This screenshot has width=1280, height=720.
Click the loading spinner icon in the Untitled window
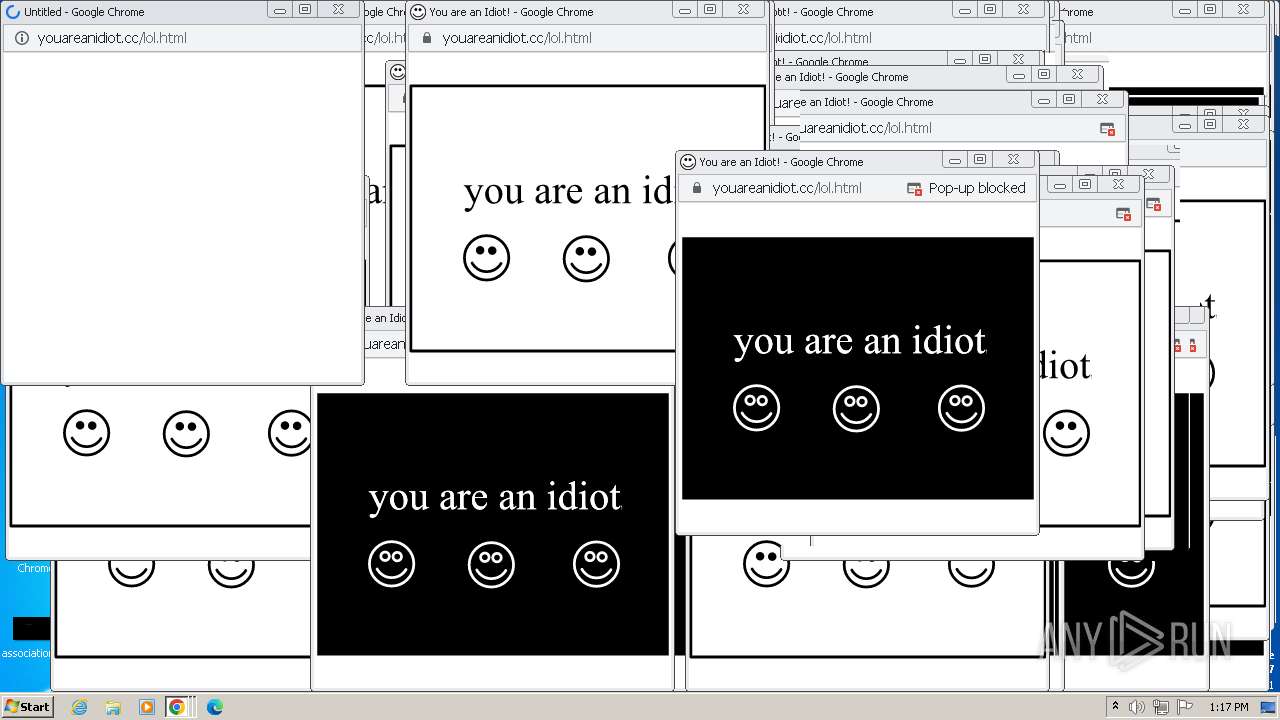(x=13, y=12)
